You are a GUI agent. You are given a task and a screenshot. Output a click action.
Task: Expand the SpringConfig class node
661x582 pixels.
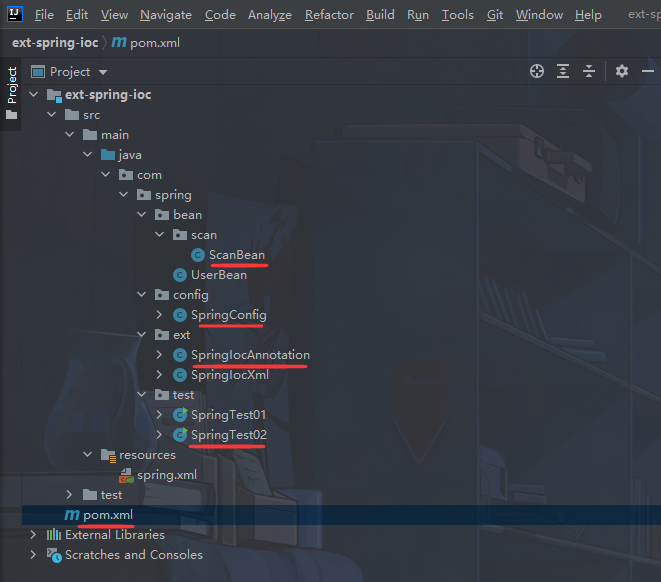[x=159, y=314]
